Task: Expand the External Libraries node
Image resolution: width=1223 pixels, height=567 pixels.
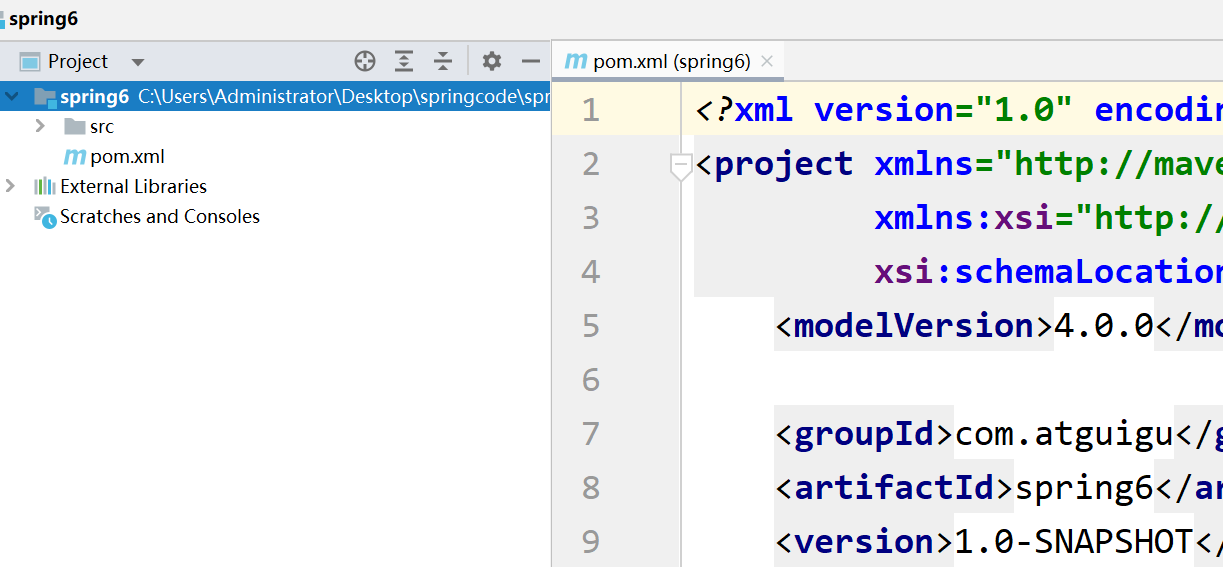Action: [x=11, y=186]
